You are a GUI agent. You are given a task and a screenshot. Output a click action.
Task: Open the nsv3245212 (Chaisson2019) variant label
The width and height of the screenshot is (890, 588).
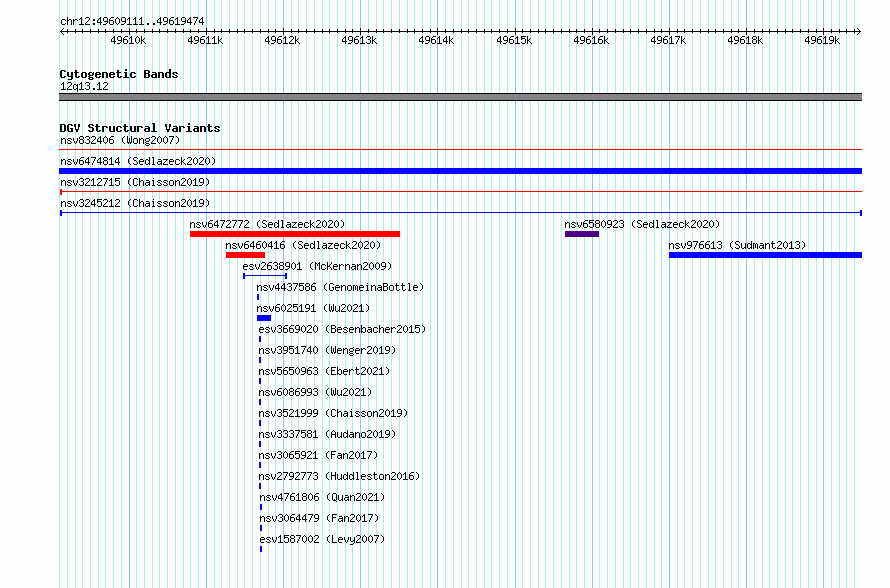click(x=135, y=203)
